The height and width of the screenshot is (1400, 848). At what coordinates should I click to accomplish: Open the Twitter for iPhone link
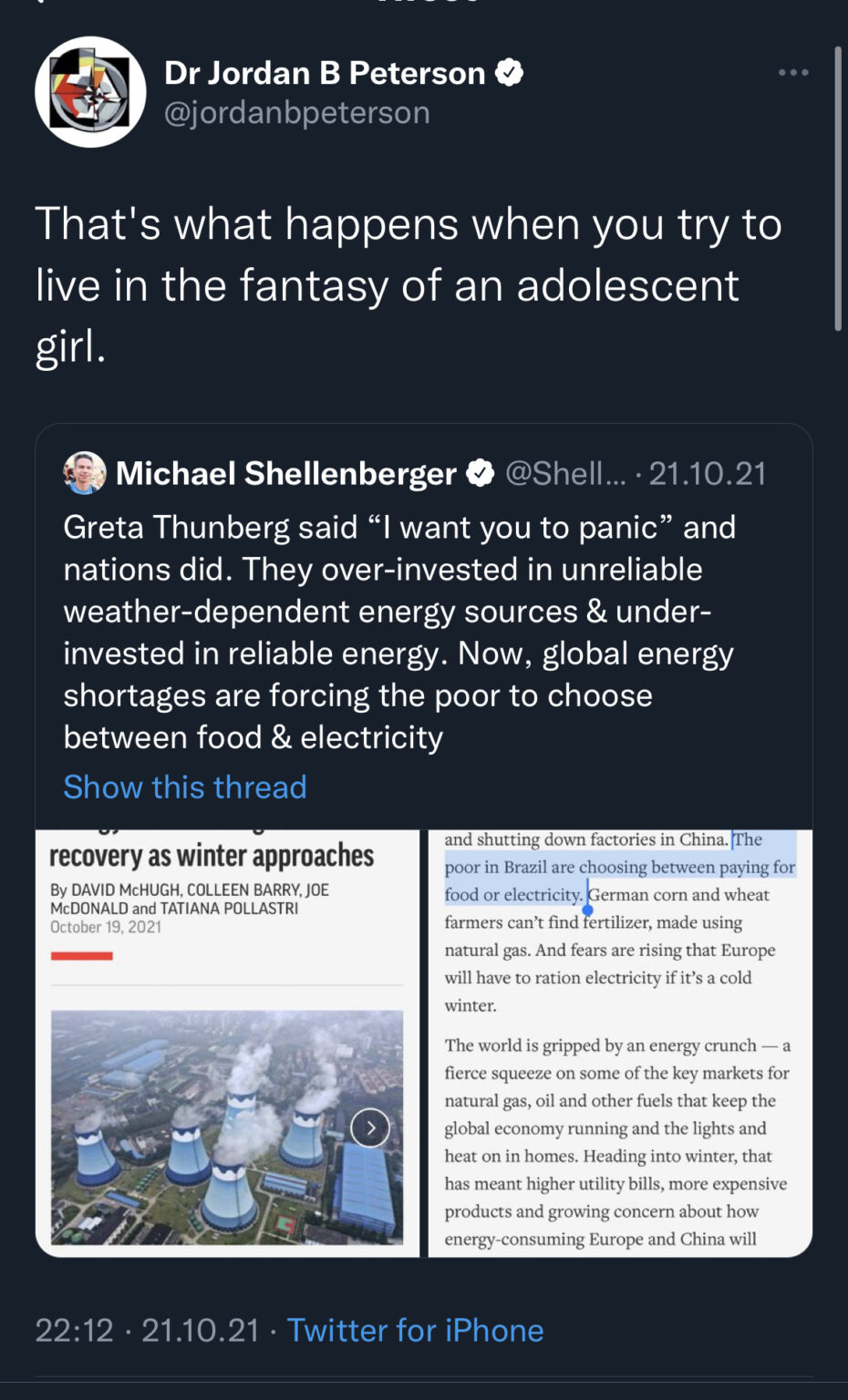click(415, 1330)
